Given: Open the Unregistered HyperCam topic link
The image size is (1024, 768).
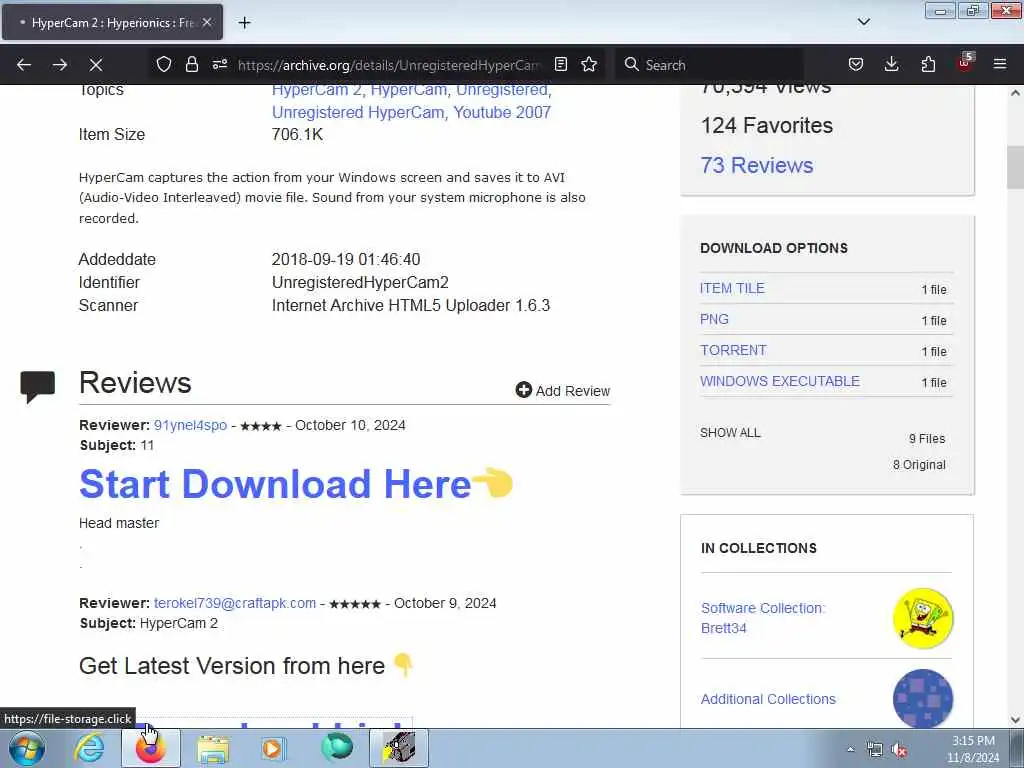Looking at the screenshot, I should click(x=358, y=112).
